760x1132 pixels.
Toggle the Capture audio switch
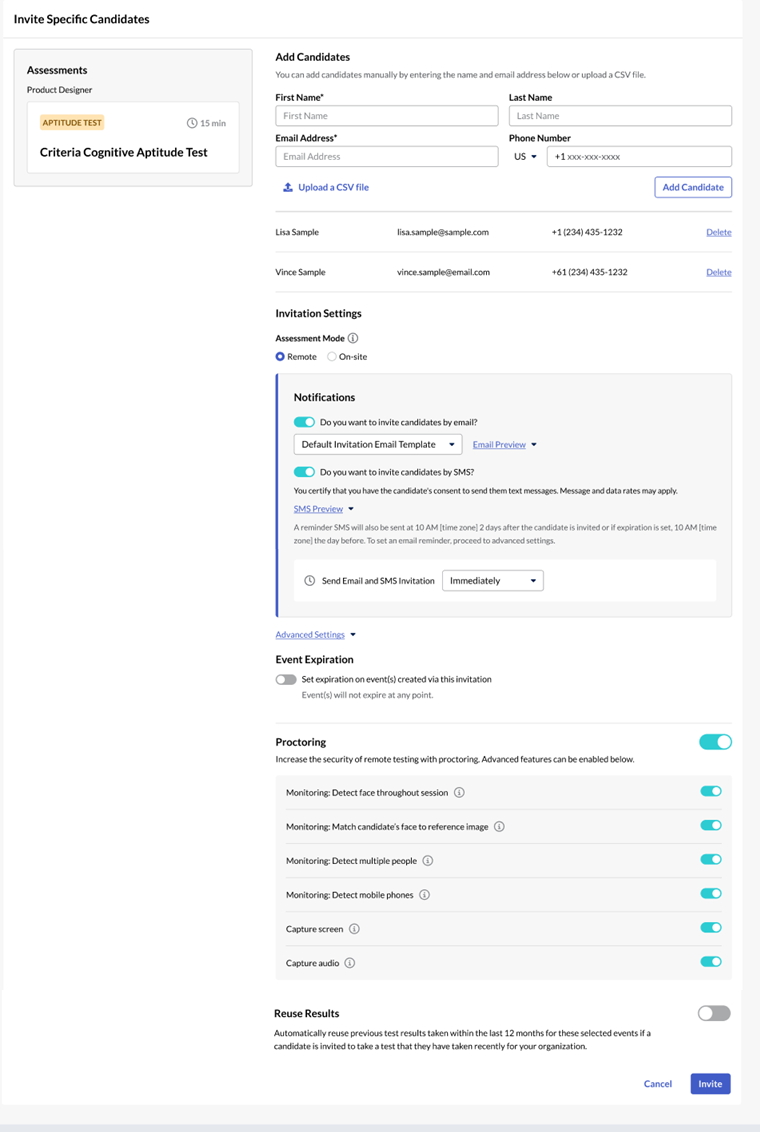pyautogui.click(x=711, y=961)
